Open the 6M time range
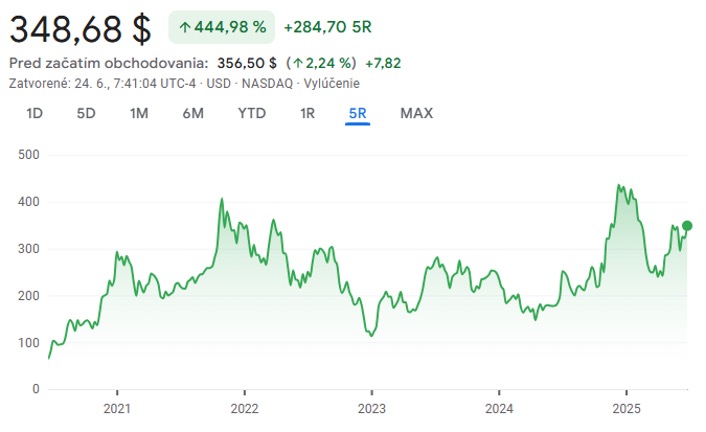This screenshot has width=706, height=432. coord(193,113)
